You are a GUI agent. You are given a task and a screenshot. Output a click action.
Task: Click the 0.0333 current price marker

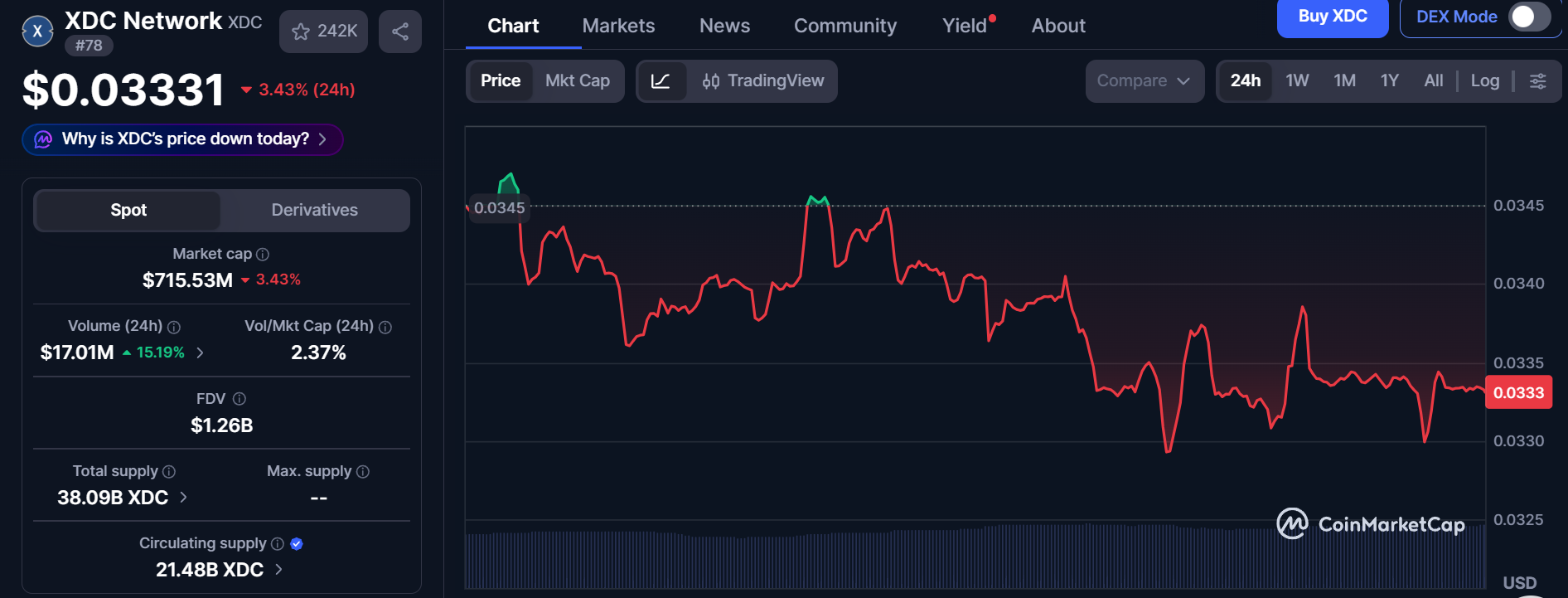(x=1518, y=393)
